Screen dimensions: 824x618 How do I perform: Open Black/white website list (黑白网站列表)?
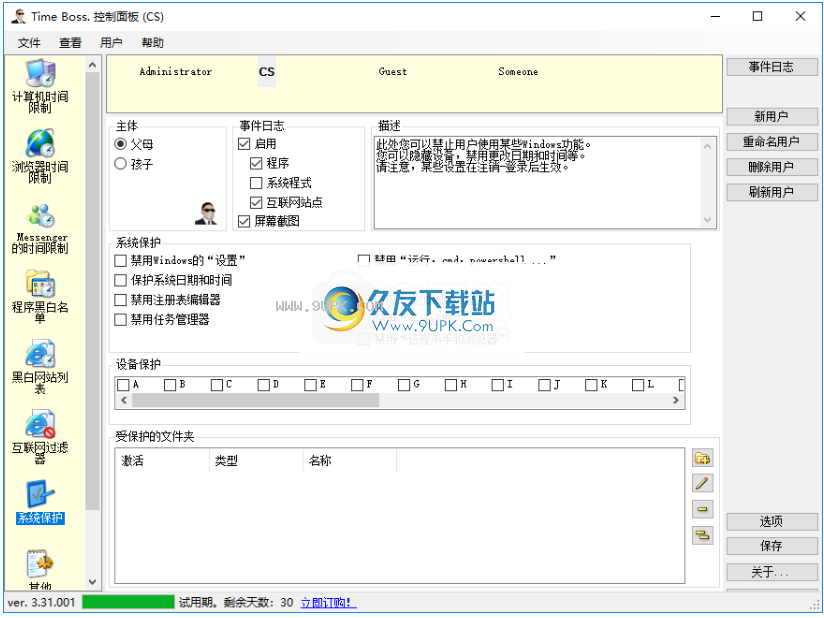point(40,367)
